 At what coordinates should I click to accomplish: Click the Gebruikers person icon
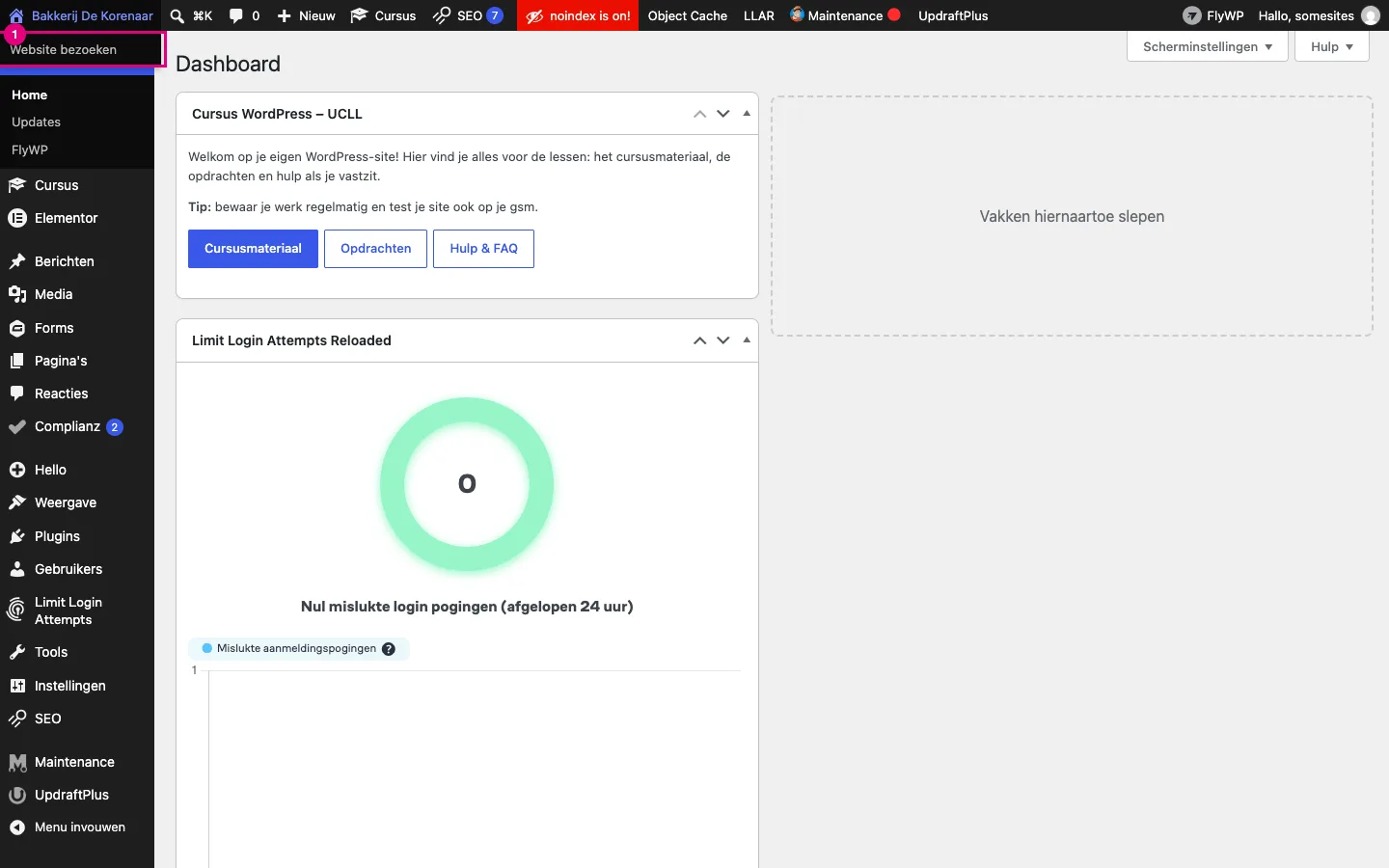click(x=17, y=569)
